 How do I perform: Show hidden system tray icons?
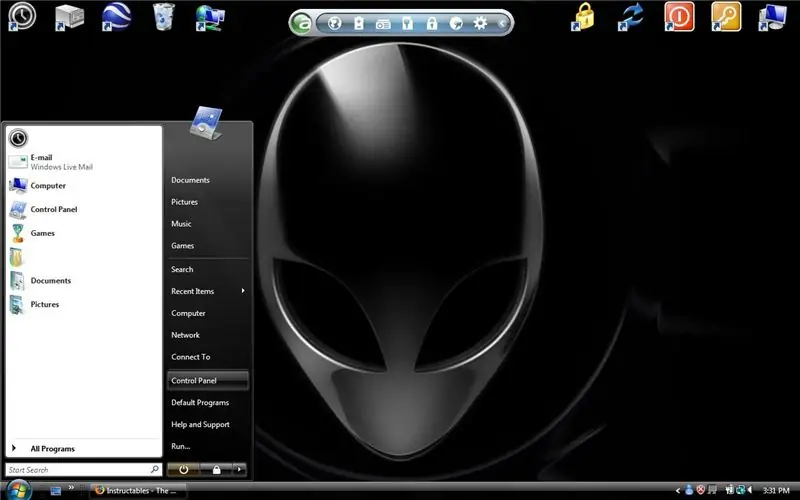point(678,491)
